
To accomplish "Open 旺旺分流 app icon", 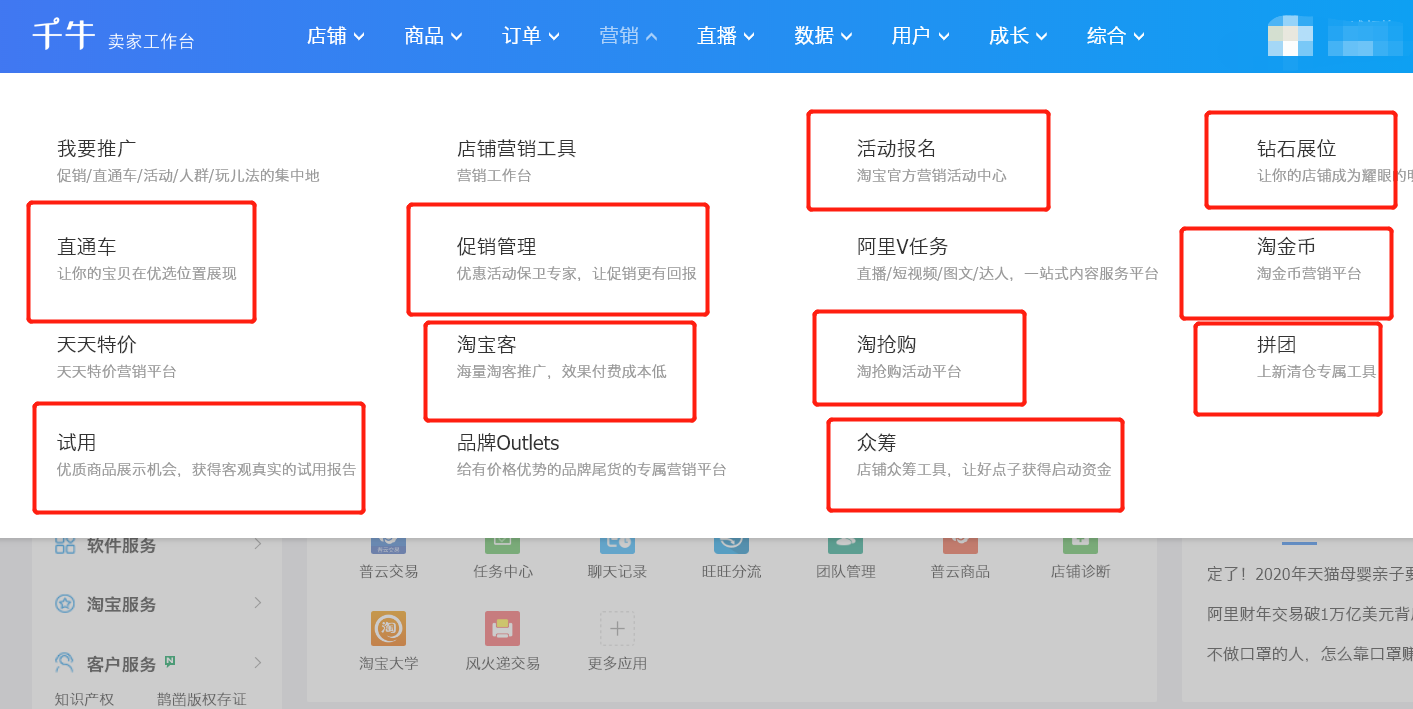I will (731, 545).
